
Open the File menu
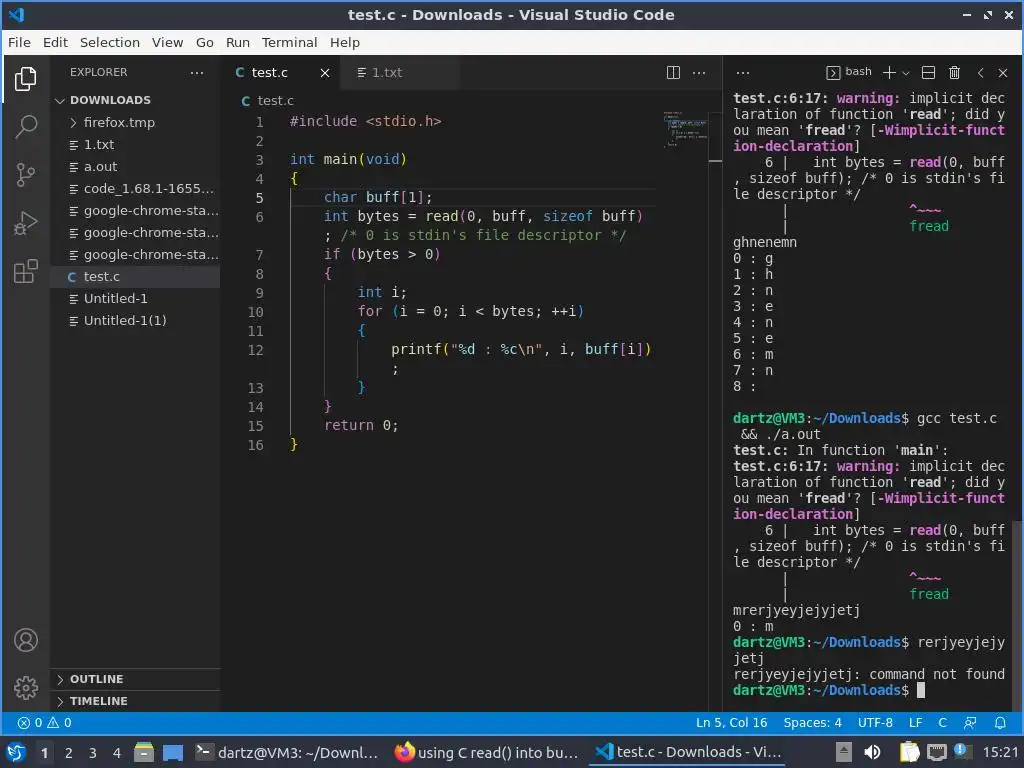[x=19, y=42]
